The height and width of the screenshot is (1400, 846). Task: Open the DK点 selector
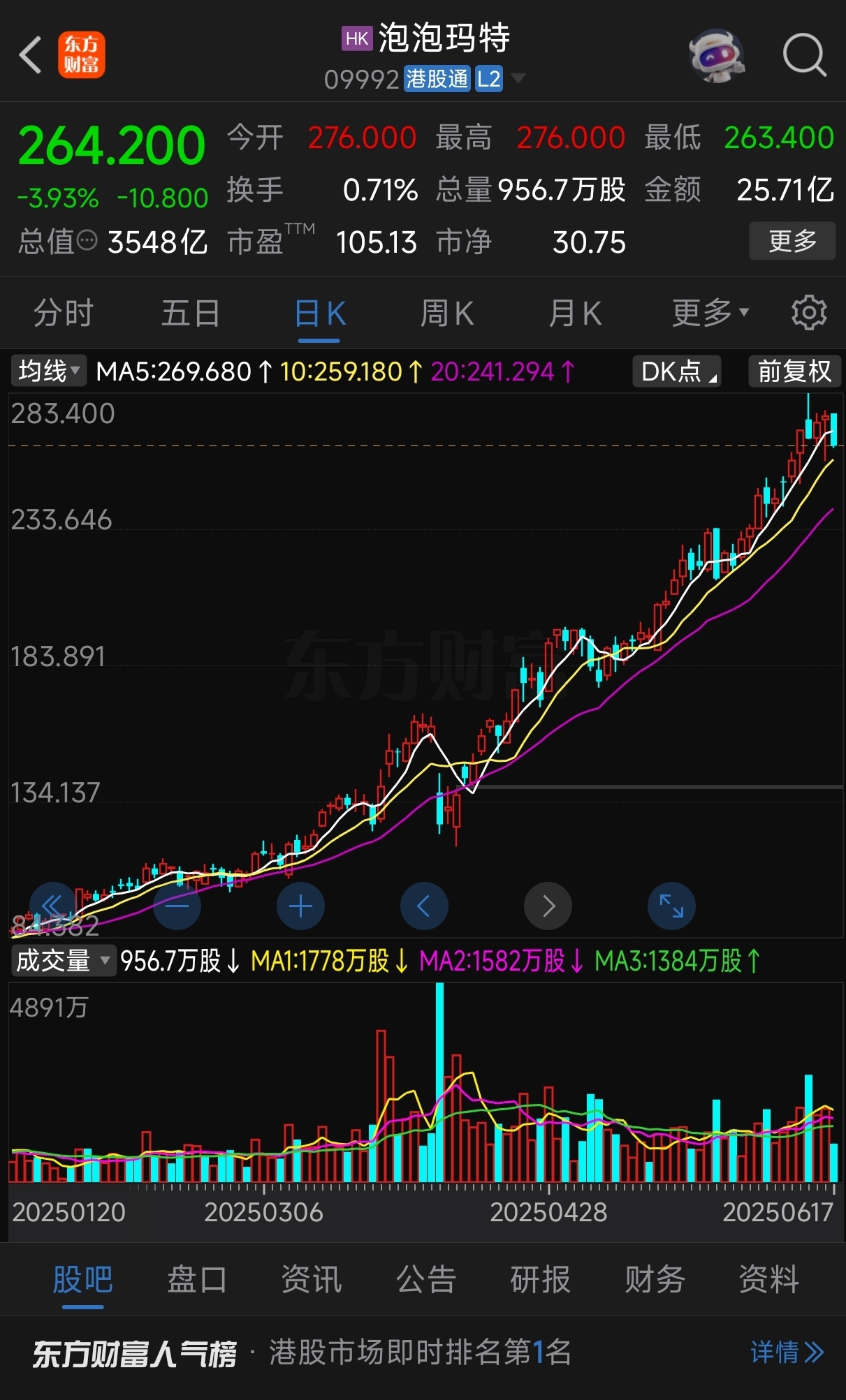[677, 371]
